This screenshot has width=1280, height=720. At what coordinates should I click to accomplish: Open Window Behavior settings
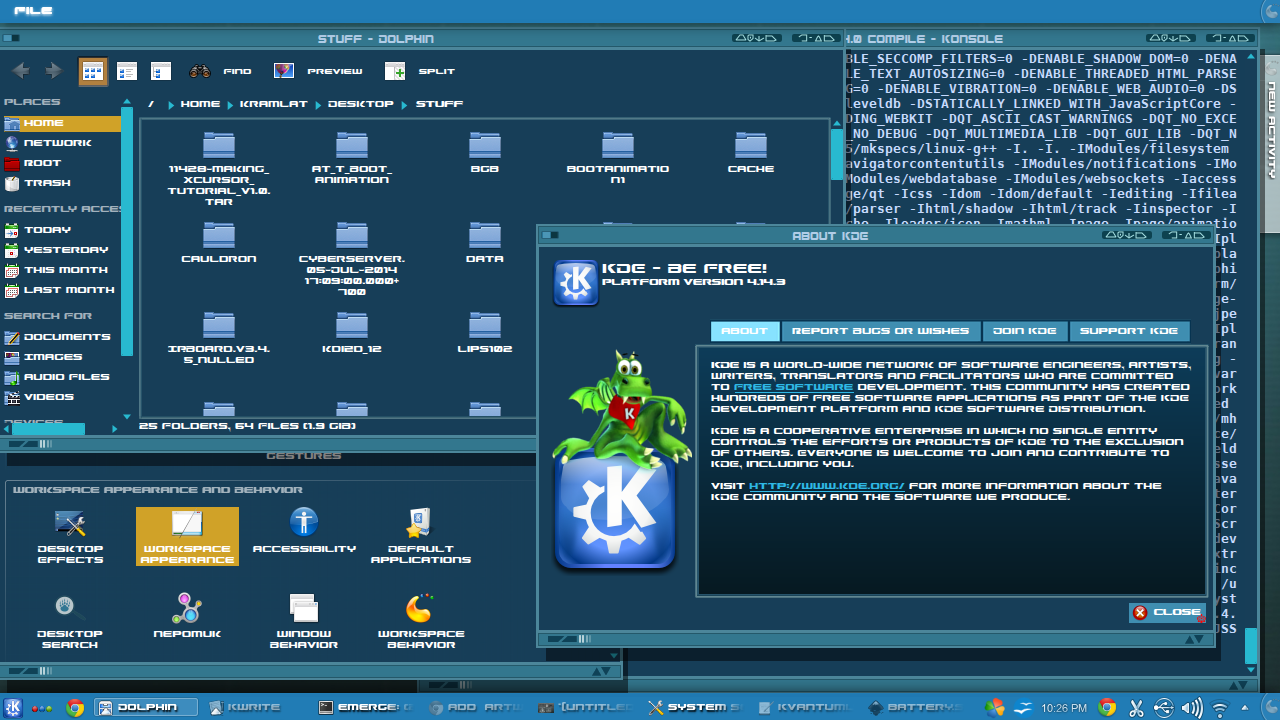click(x=304, y=622)
